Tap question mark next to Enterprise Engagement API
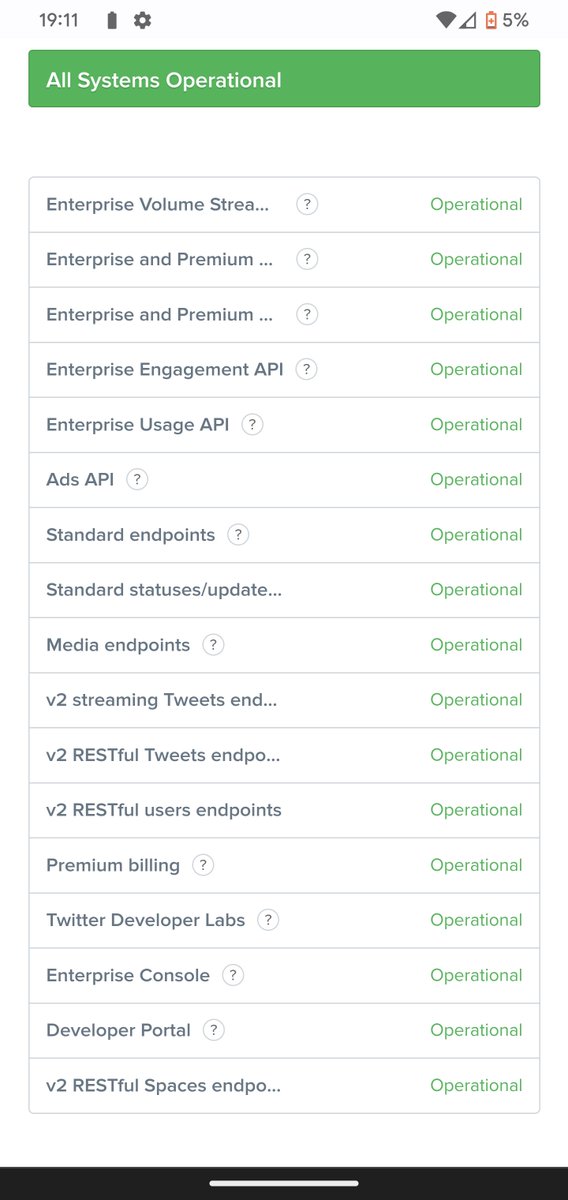 click(307, 369)
